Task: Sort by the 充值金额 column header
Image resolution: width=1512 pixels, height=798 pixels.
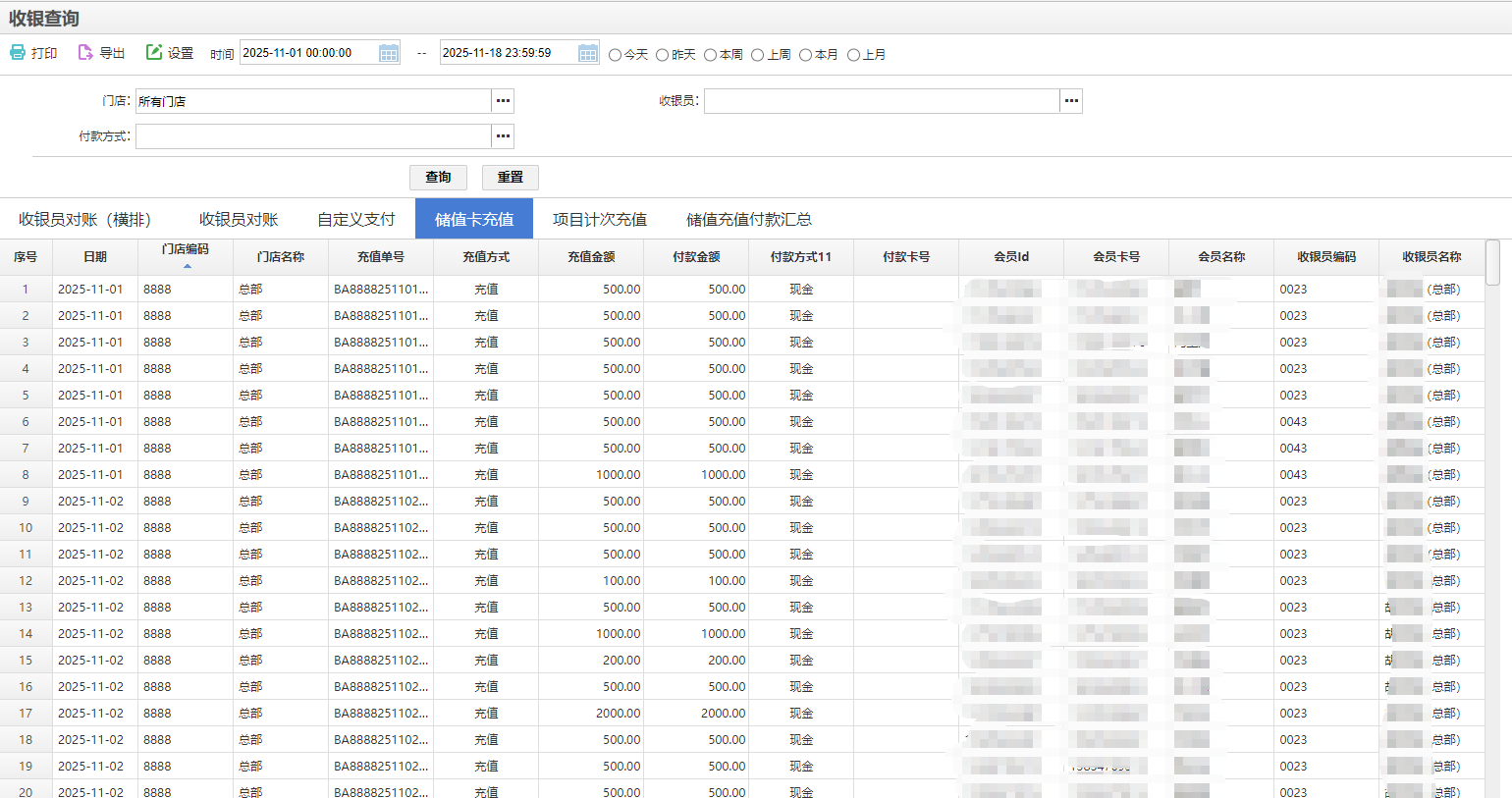Action: (591, 257)
